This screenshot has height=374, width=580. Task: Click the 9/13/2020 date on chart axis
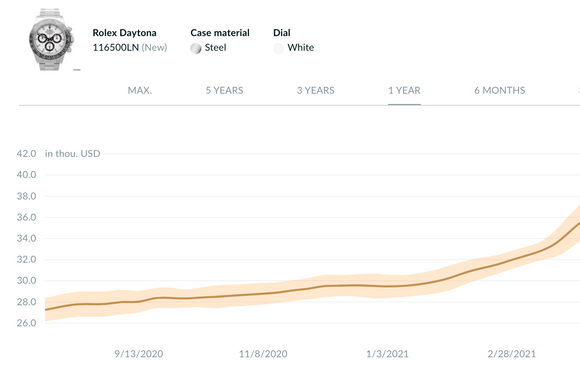coord(139,354)
